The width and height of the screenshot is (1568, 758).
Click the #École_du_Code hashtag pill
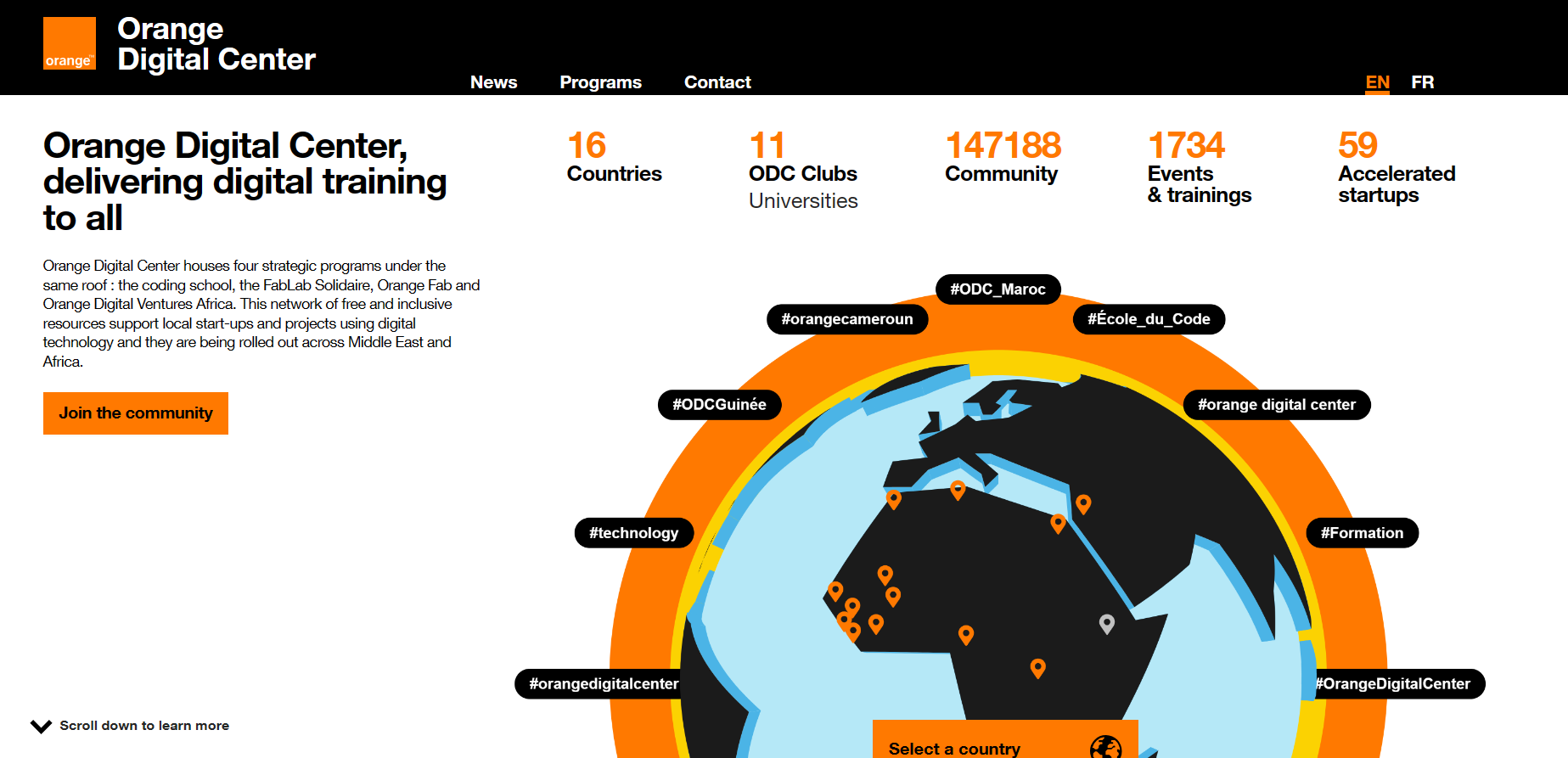1149,319
